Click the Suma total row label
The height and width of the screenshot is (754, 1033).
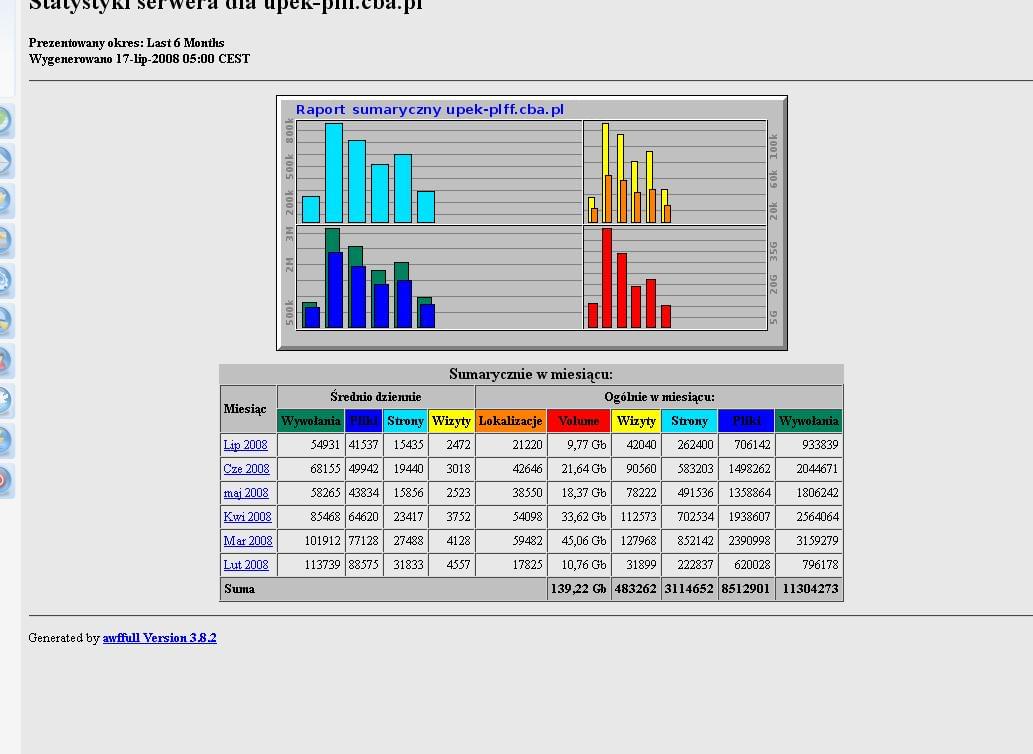(239, 589)
